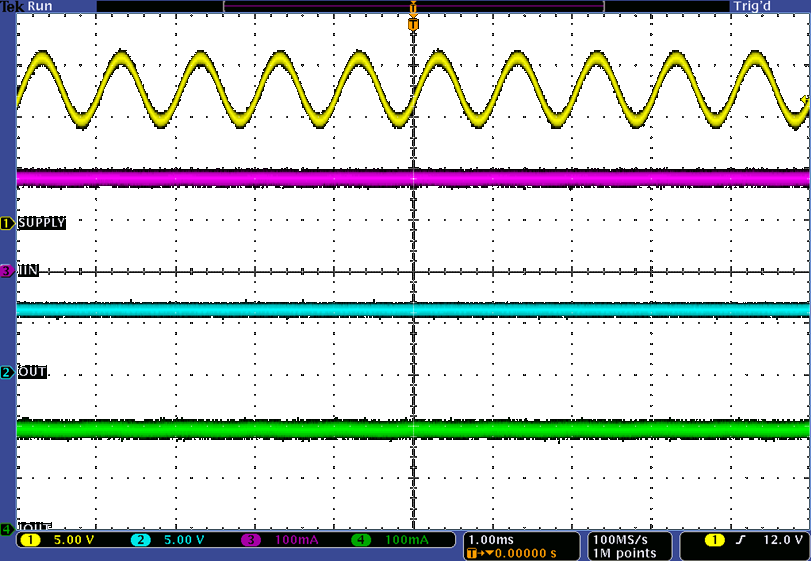Select the orange trigger position T marker

tap(413, 24)
